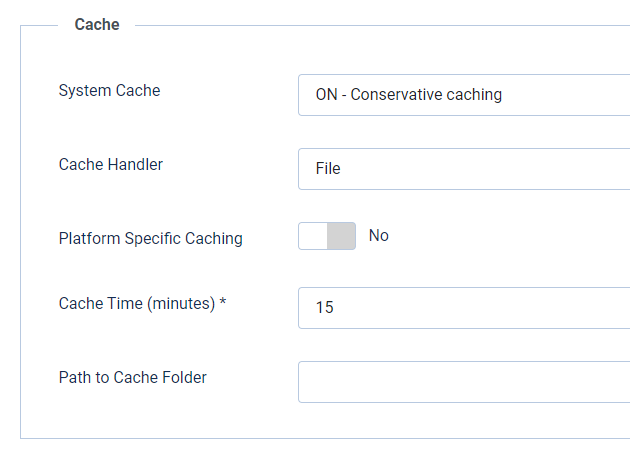The width and height of the screenshot is (630, 454).
Task: Expand the Cache Handler dropdown
Action: coord(464,169)
